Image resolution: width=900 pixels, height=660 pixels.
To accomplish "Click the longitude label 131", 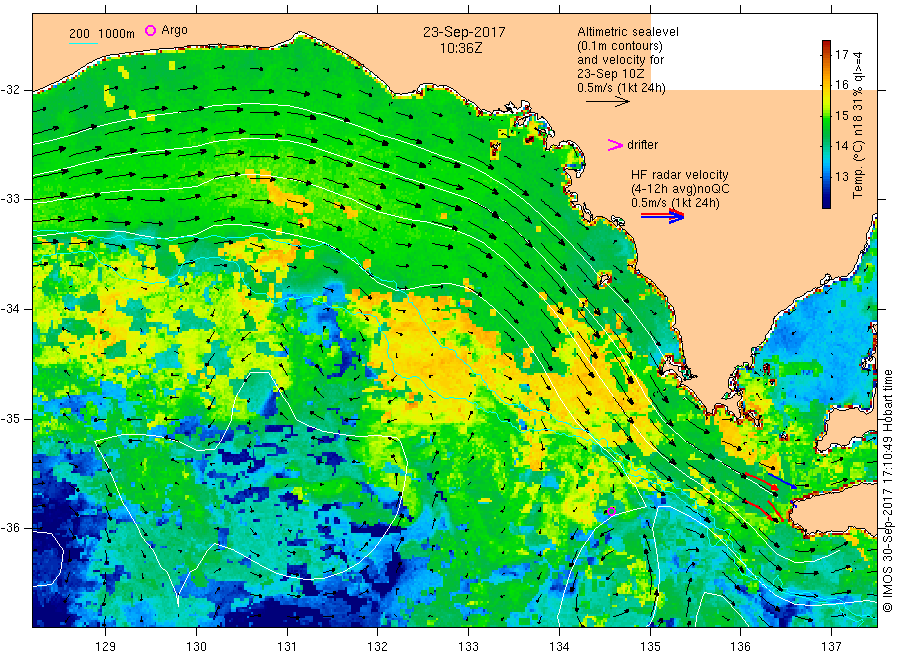I will point(287,647).
